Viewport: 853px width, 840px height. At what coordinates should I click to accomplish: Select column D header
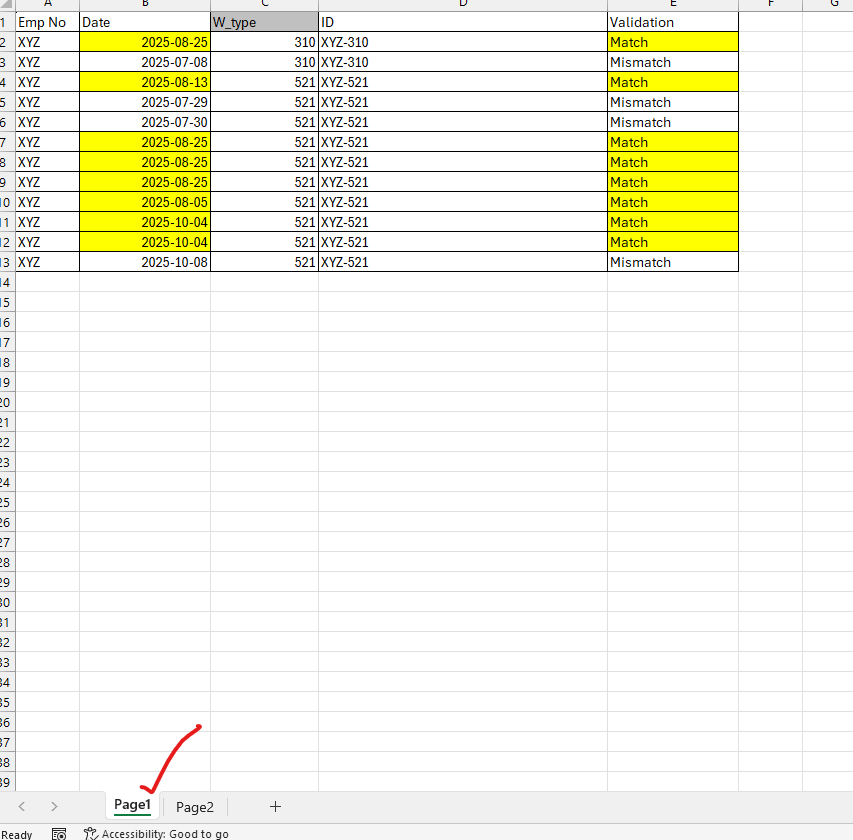pos(463,4)
